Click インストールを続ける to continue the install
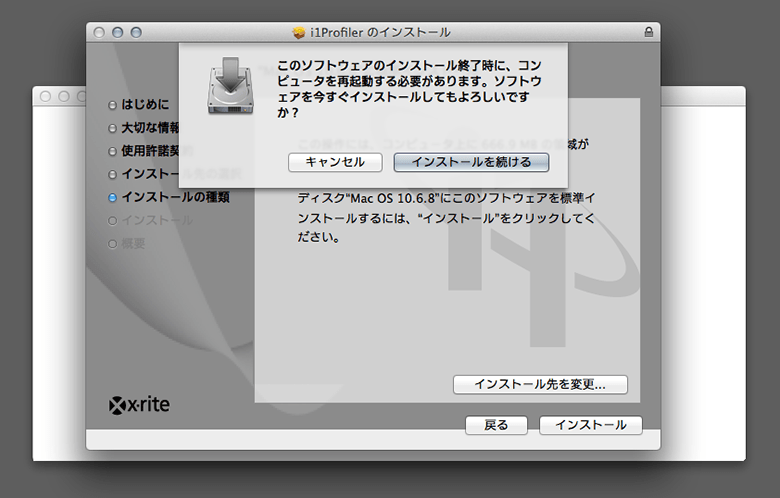 471,162
